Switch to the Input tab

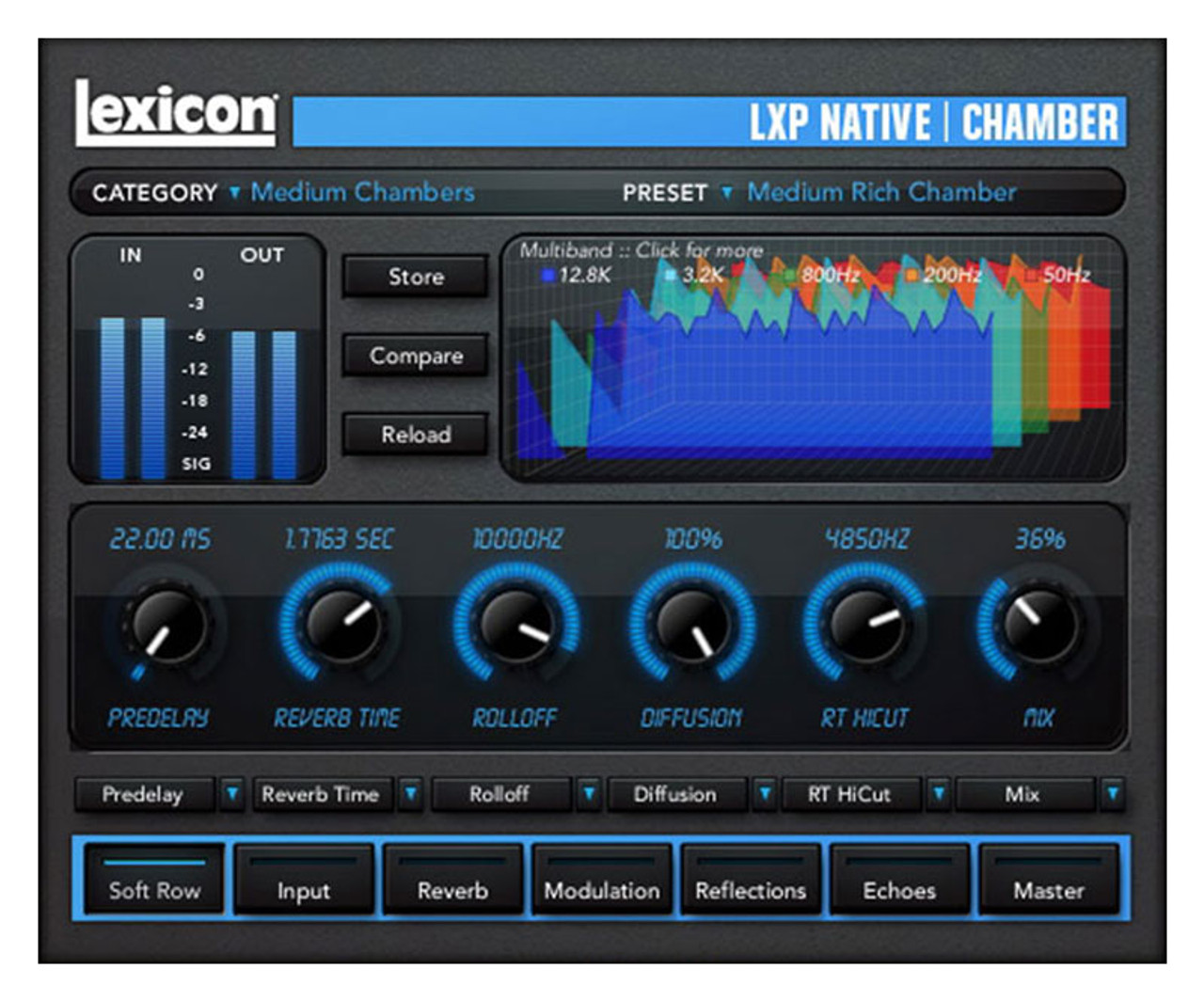click(304, 879)
